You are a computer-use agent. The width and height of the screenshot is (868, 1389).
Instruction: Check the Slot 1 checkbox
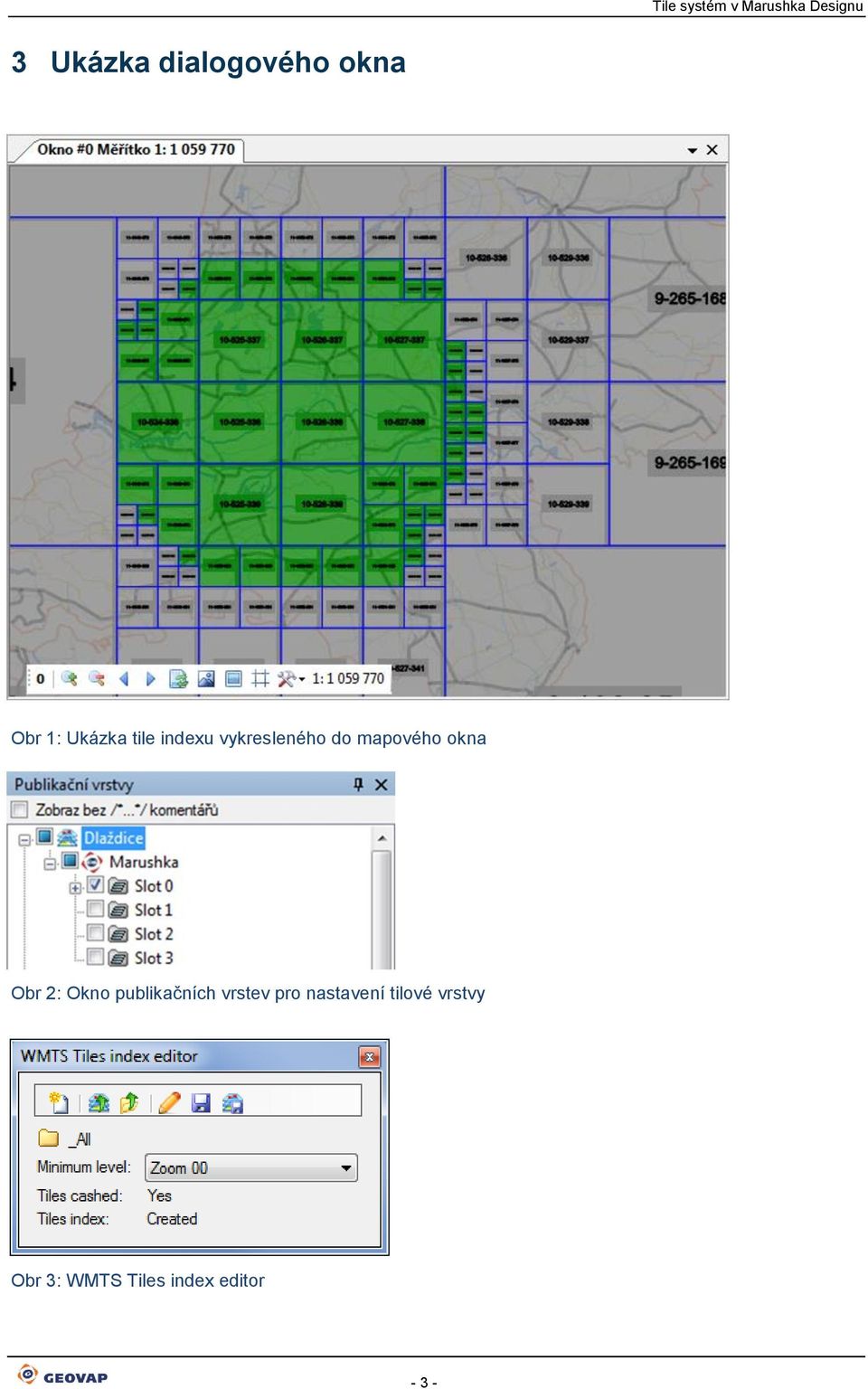click(x=95, y=908)
